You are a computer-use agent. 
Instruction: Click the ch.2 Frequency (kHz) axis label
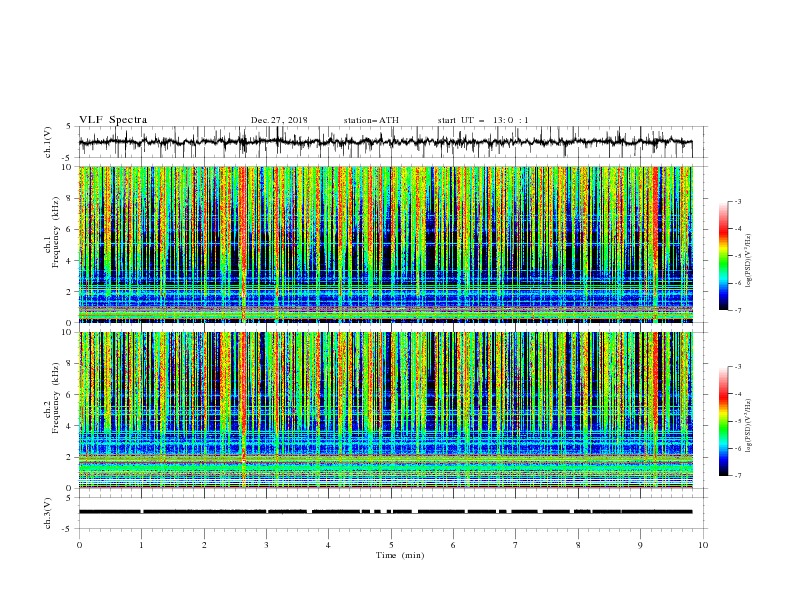(52, 405)
